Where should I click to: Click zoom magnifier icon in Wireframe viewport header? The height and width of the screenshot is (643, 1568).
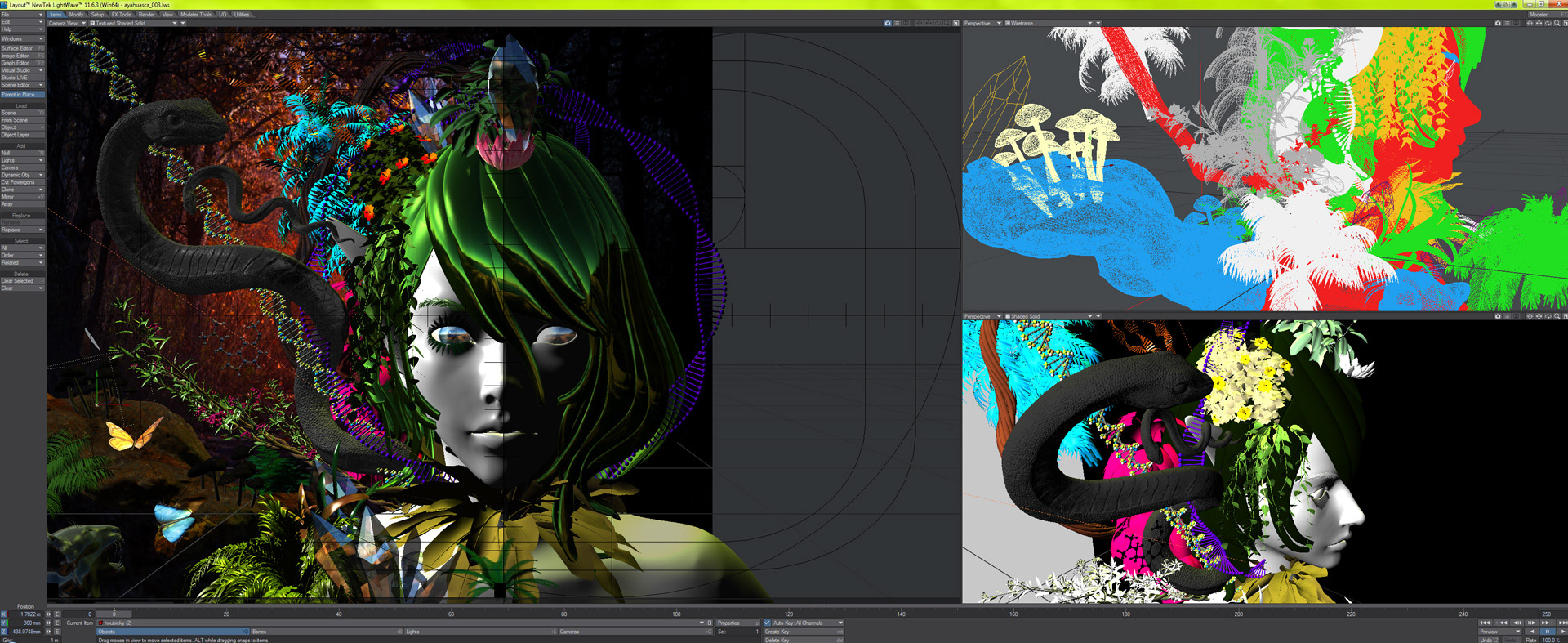[x=1557, y=23]
